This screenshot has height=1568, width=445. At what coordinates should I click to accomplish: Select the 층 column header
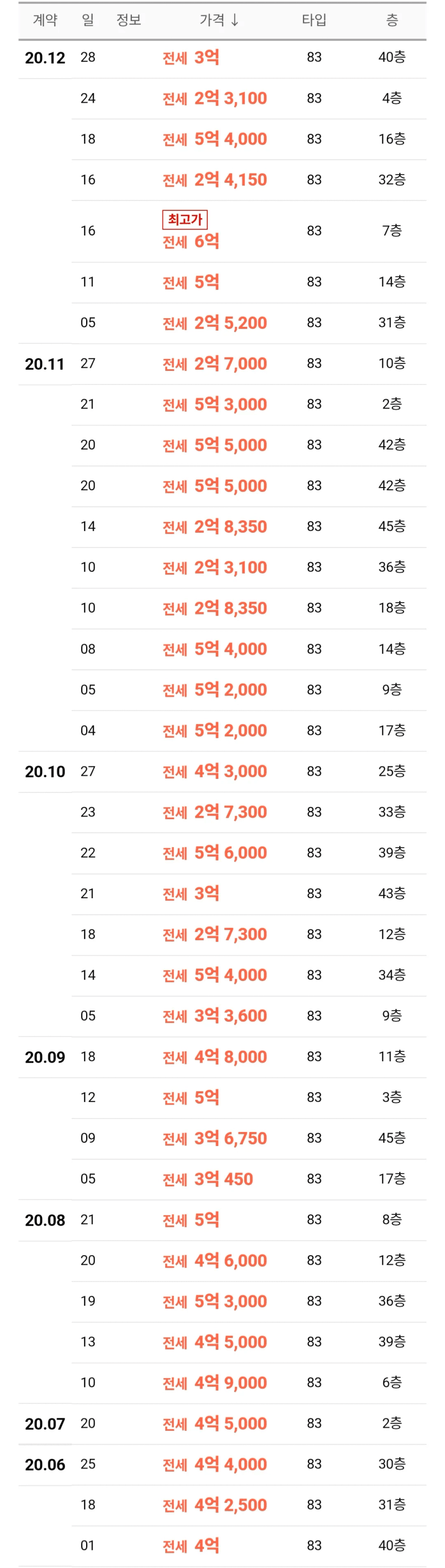click(x=391, y=21)
